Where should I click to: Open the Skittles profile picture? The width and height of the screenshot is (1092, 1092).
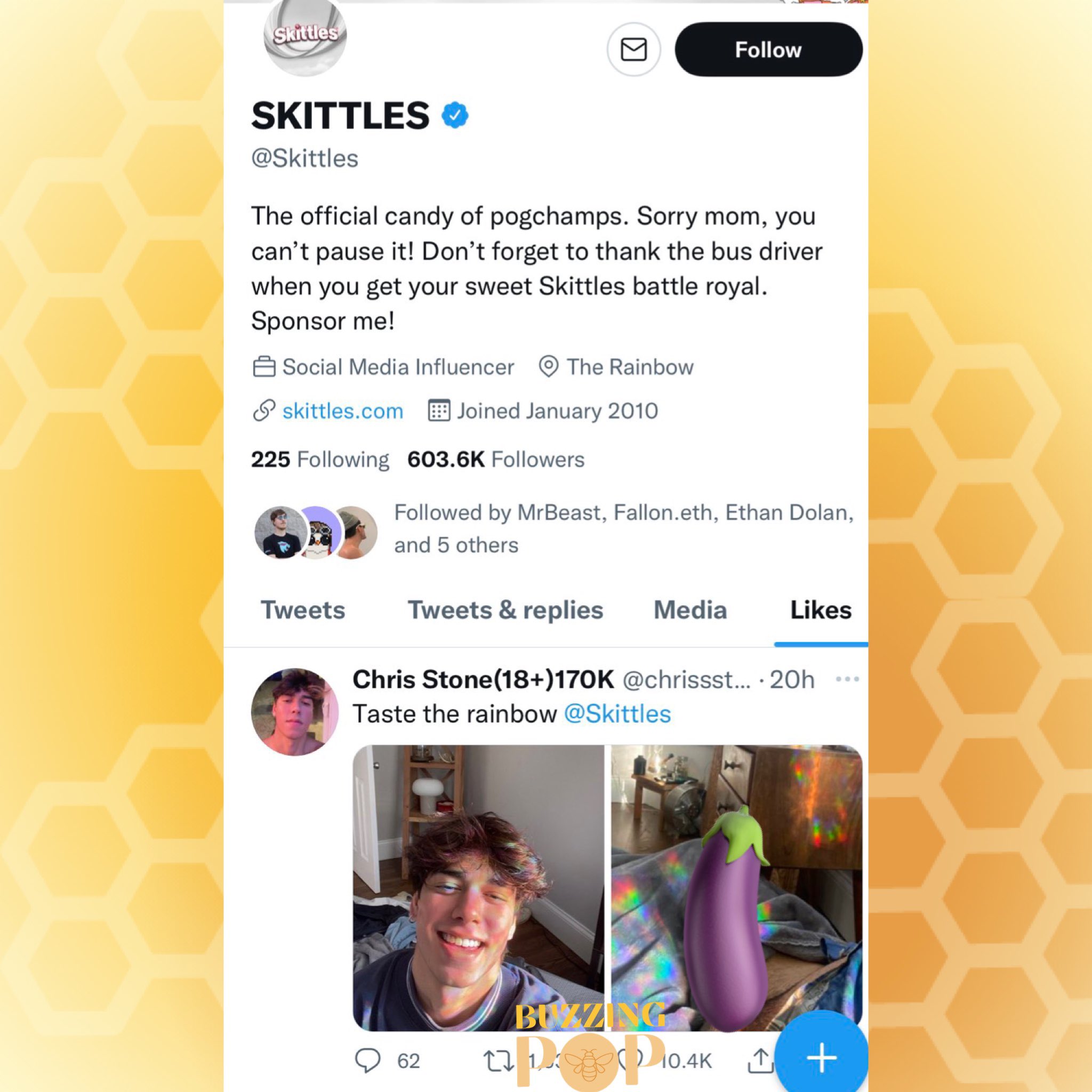305,37
